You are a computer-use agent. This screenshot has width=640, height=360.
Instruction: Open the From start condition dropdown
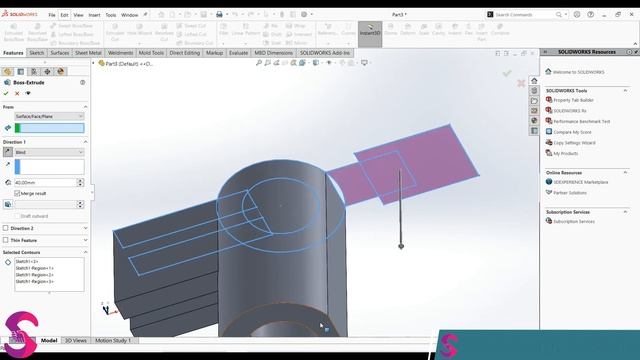[x=49, y=116]
